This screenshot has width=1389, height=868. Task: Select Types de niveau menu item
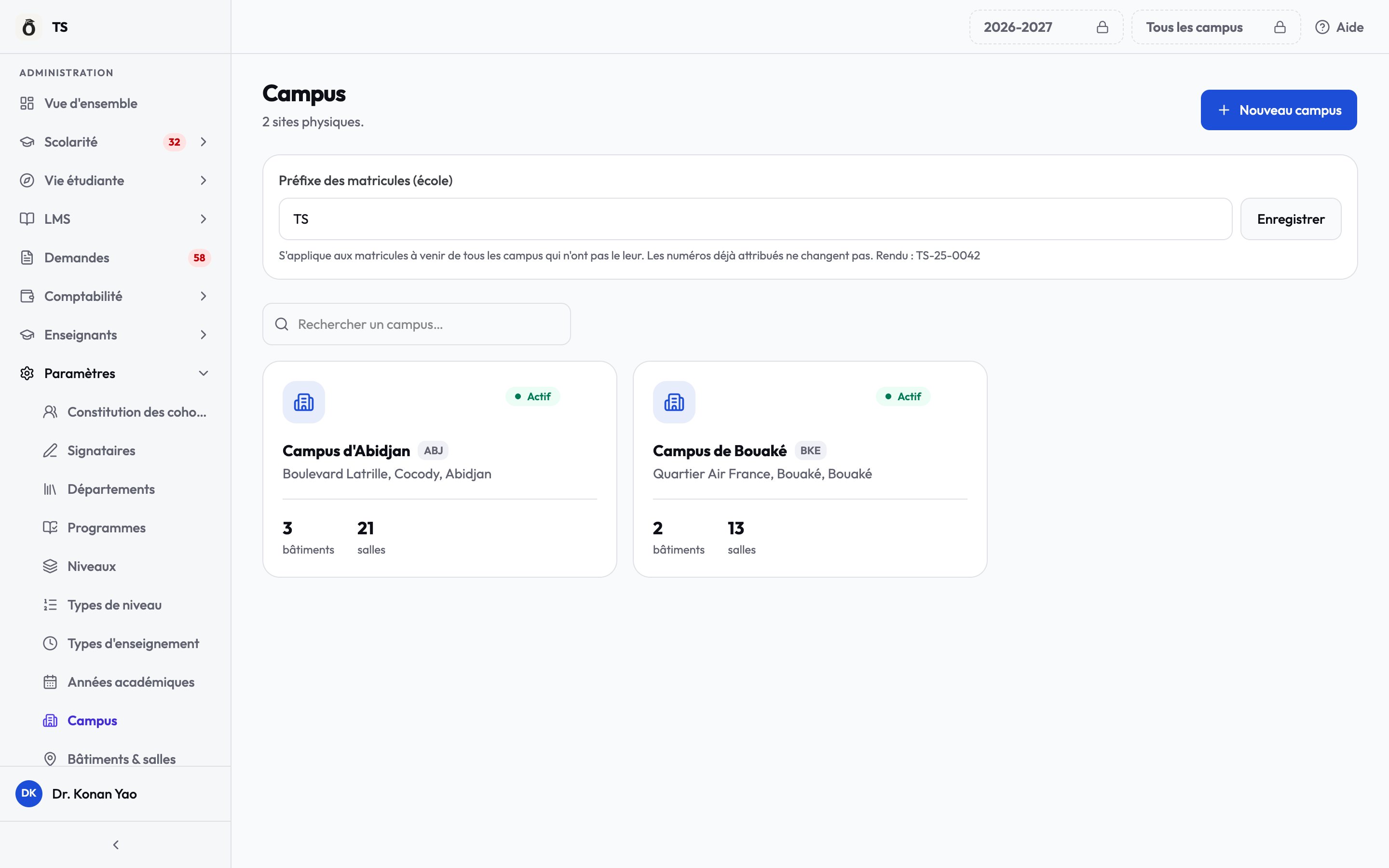click(x=124, y=605)
